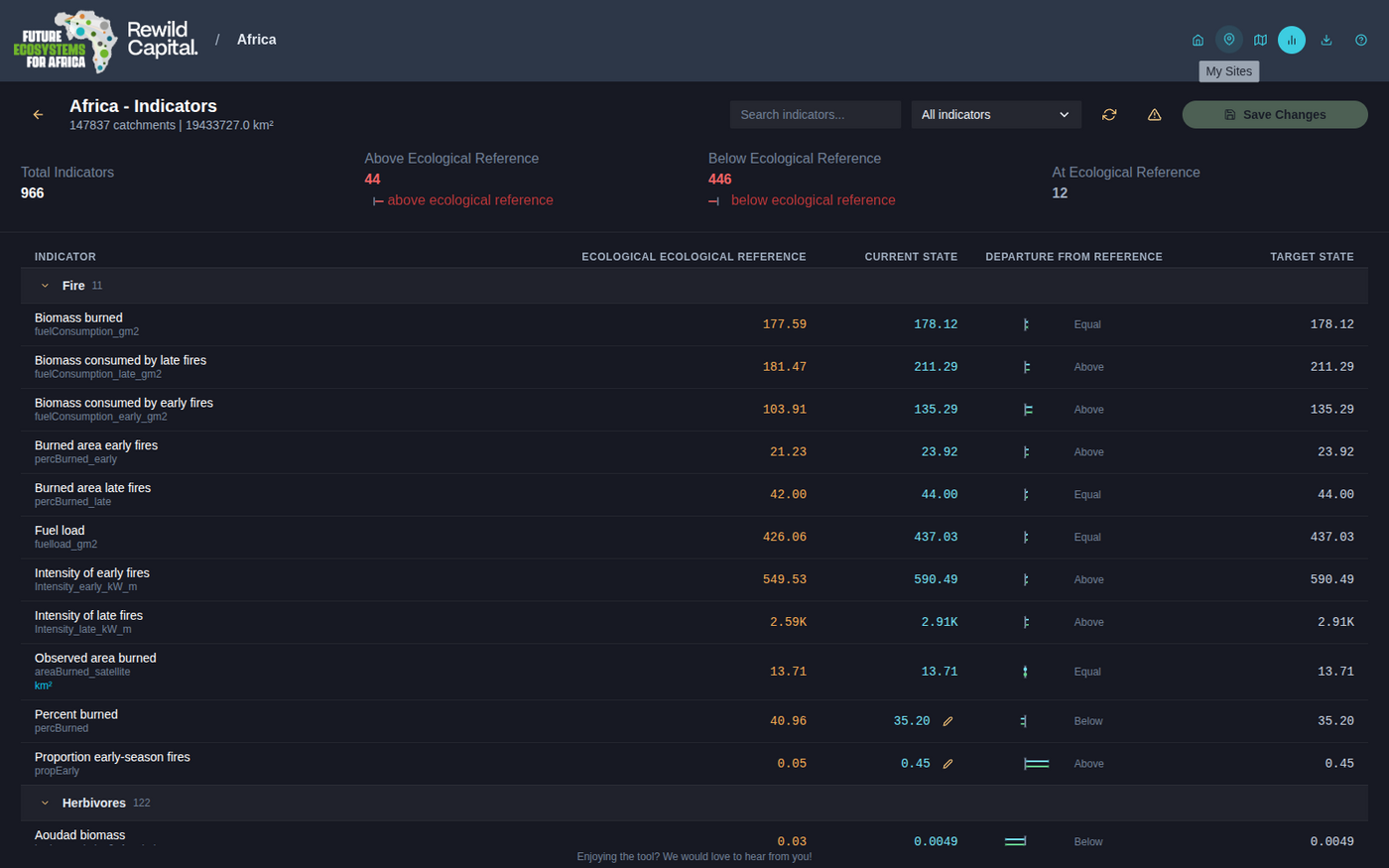Viewport: 1389px width, 868px height.
Task: Click the download icon in header
Action: pyautogui.click(x=1326, y=40)
